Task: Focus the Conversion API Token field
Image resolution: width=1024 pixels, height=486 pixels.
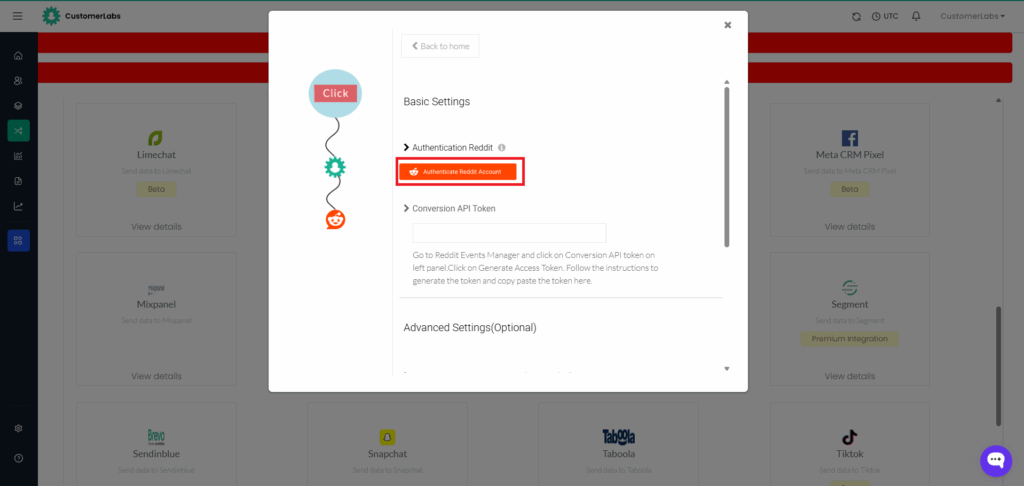Action: tap(509, 233)
